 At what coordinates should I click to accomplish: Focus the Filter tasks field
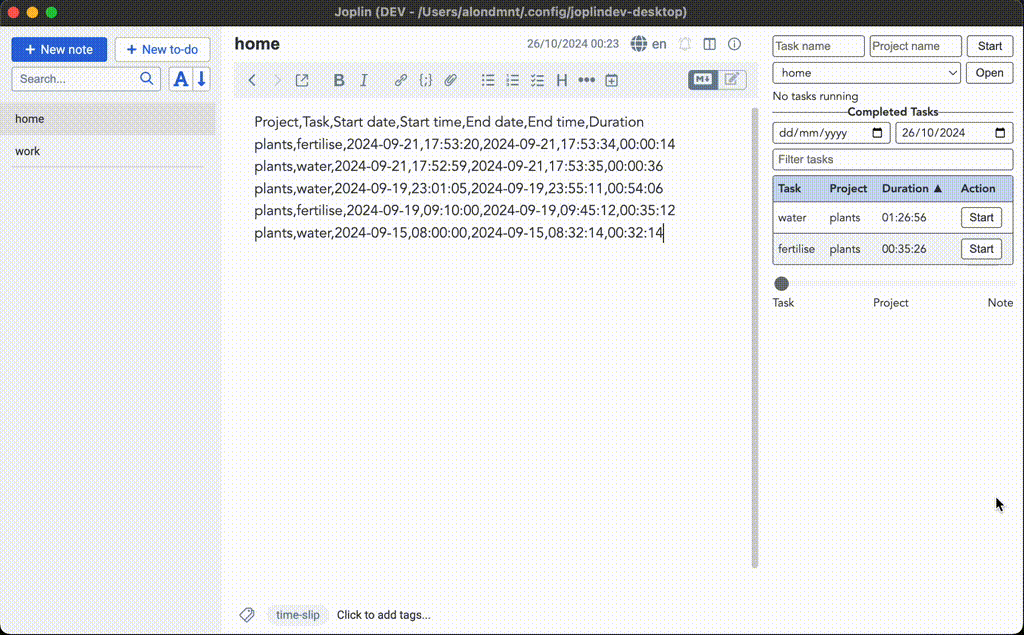(x=892, y=159)
